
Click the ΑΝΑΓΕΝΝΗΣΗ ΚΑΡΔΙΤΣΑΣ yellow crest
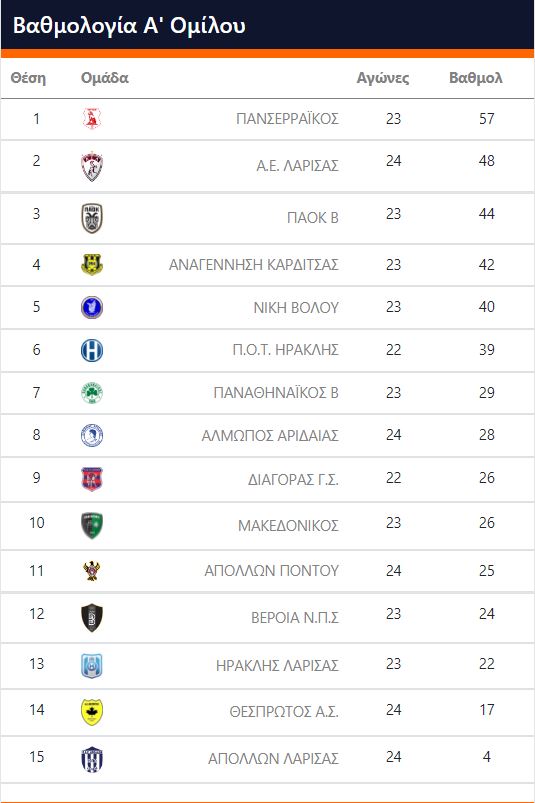click(x=92, y=265)
